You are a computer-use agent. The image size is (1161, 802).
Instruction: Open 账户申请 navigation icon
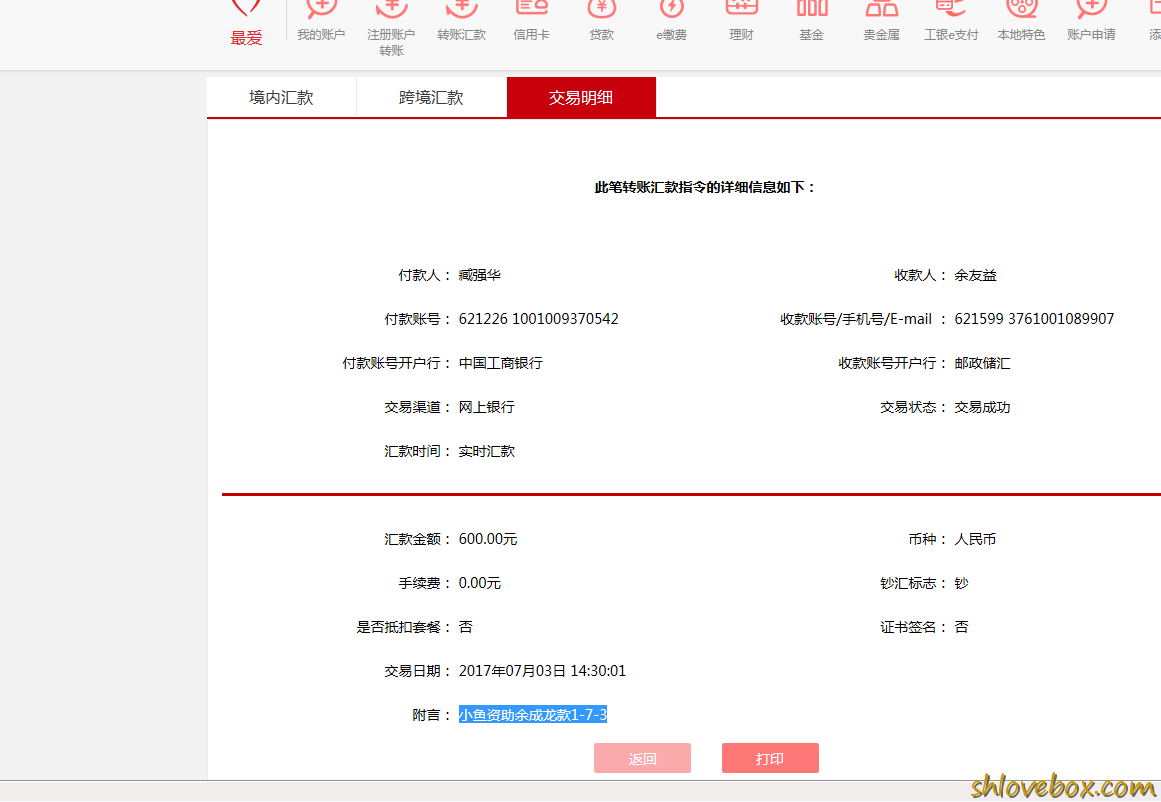[1091, 22]
